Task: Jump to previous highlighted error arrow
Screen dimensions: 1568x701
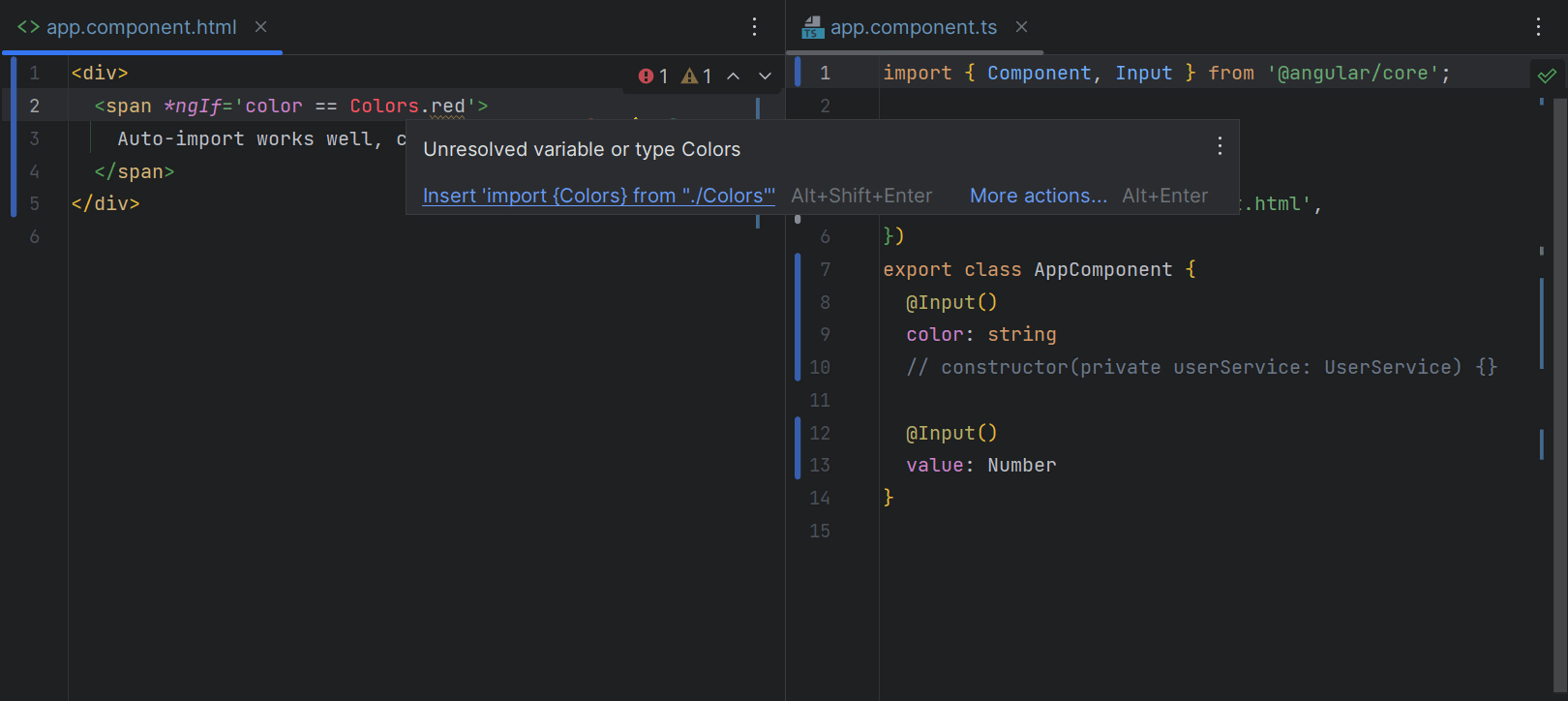Action: click(734, 76)
